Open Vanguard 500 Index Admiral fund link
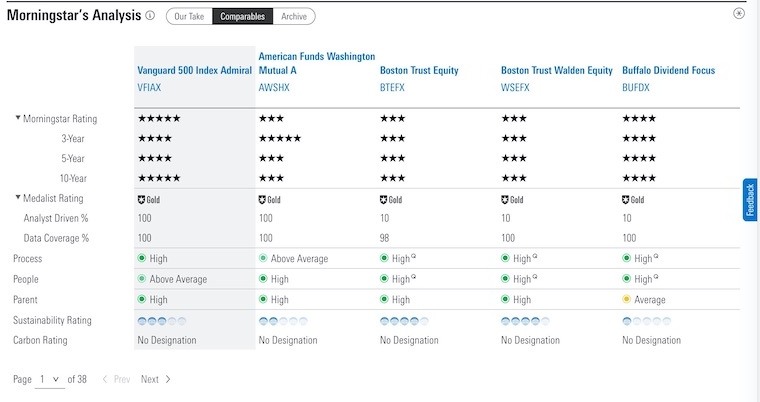The height and width of the screenshot is (402, 760). 193,71
